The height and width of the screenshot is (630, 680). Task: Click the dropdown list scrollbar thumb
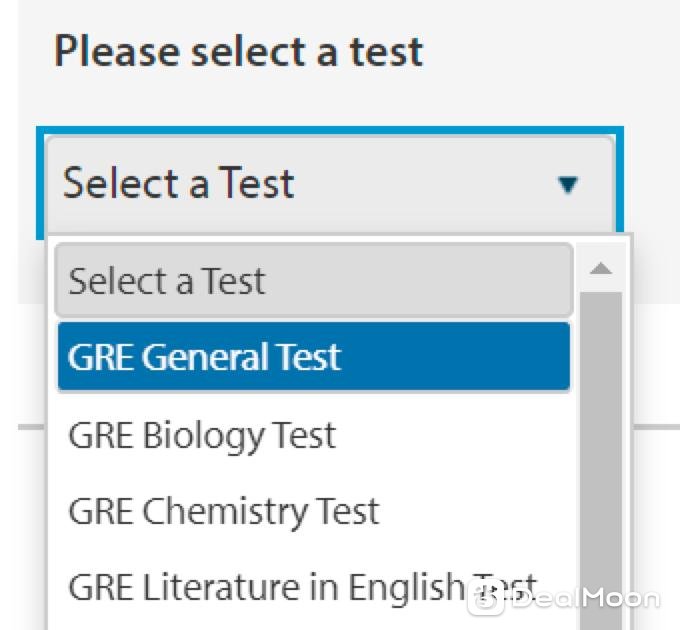click(x=601, y=461)
